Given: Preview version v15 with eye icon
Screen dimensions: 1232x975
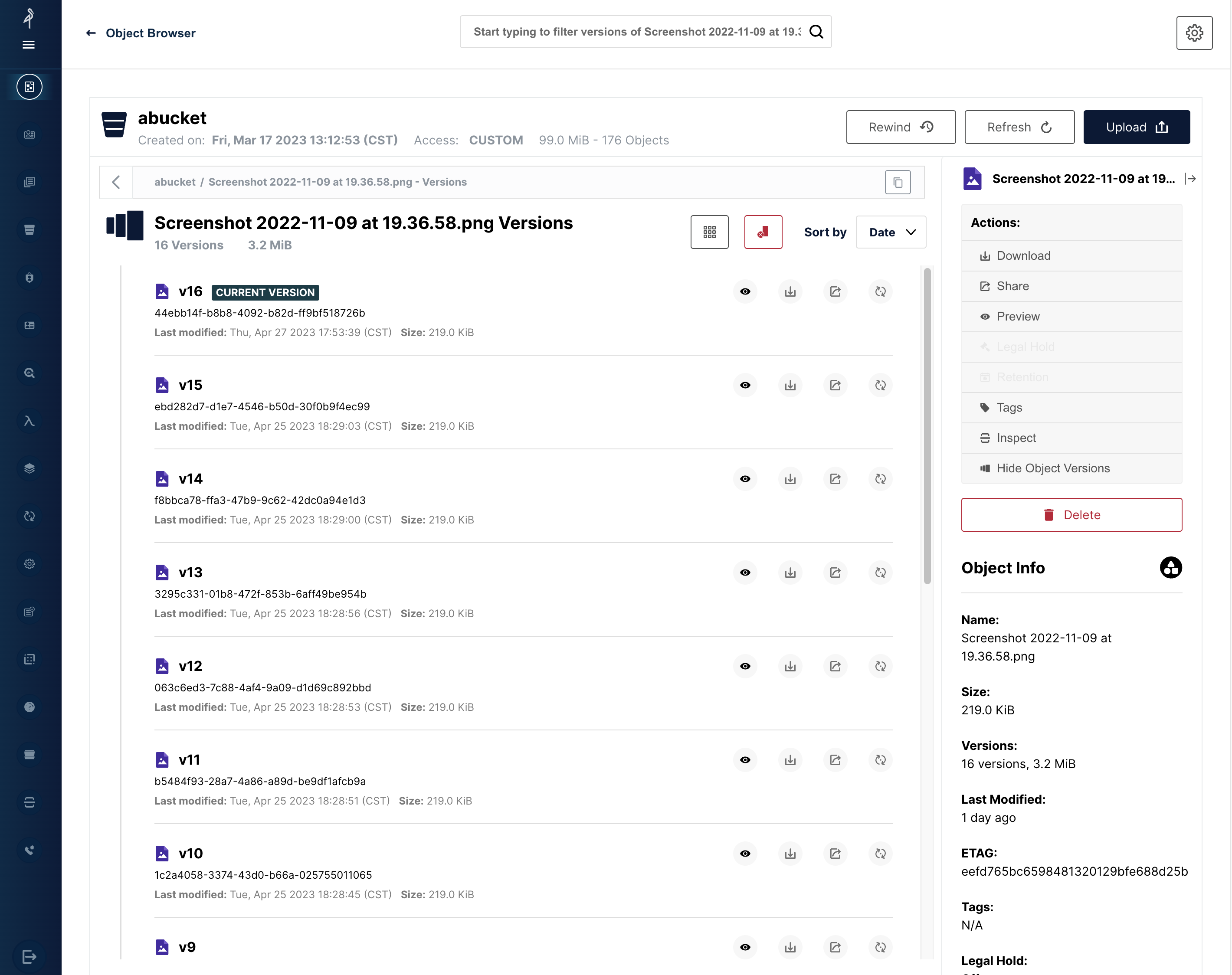Looking at the screenshot, I should [745, 385].
